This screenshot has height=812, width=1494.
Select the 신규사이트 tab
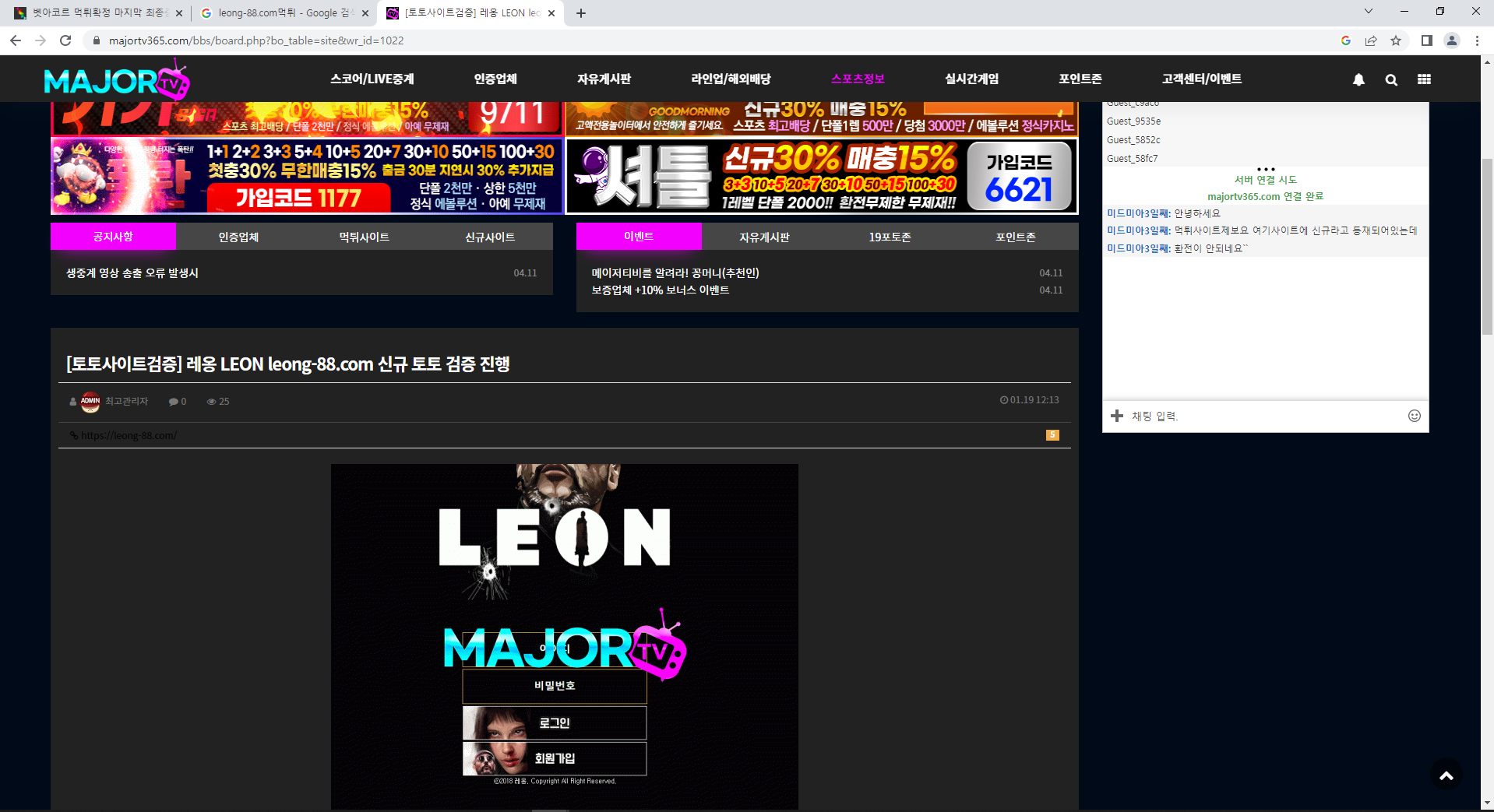489,237
